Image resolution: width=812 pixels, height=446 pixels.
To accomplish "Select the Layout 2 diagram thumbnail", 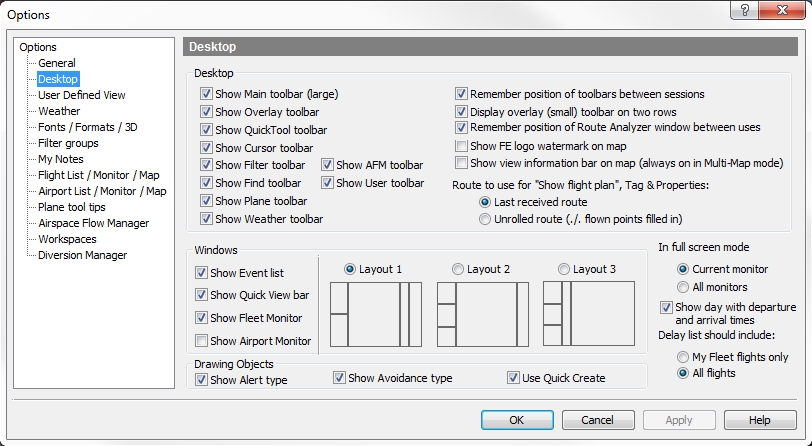I will click(x=483, y=314).
